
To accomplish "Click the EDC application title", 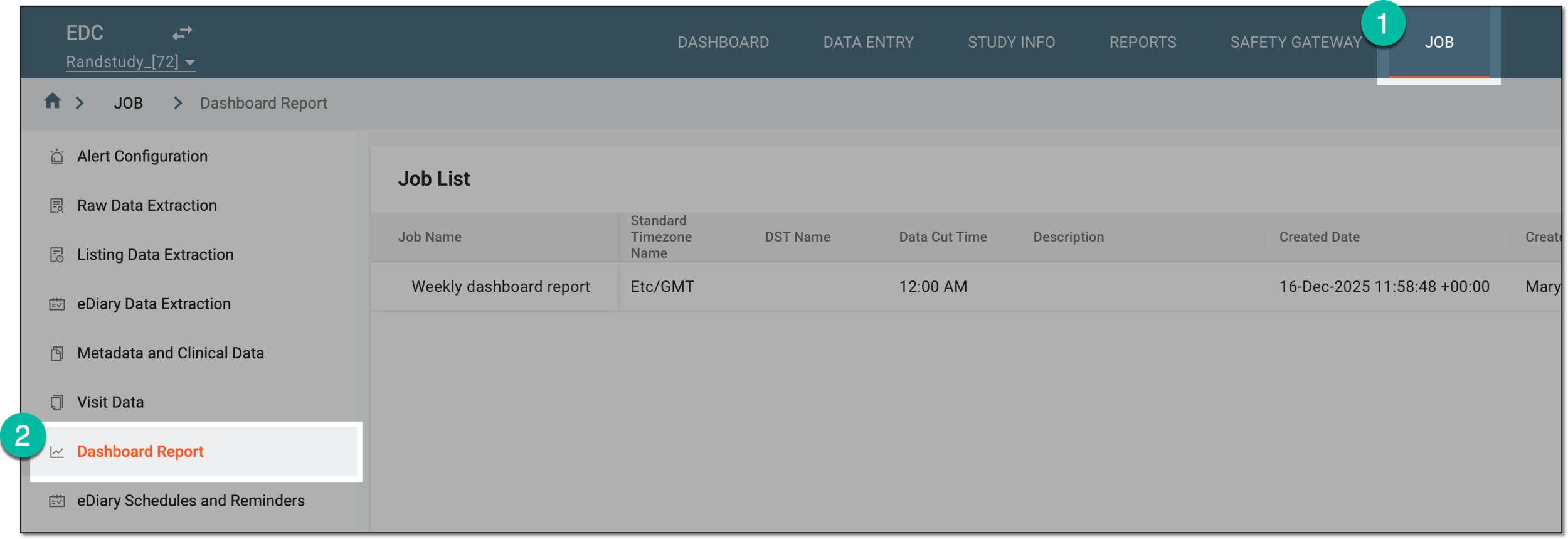I will pyautogui.click(x=85, y=33).
